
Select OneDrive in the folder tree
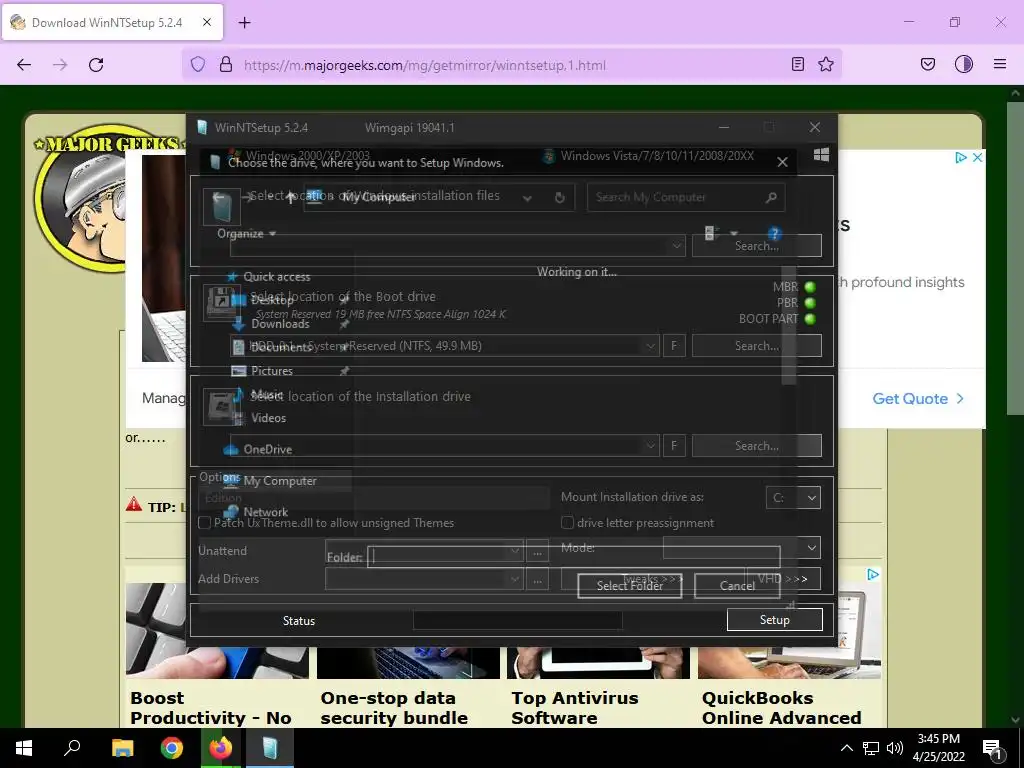pos(267,449)
